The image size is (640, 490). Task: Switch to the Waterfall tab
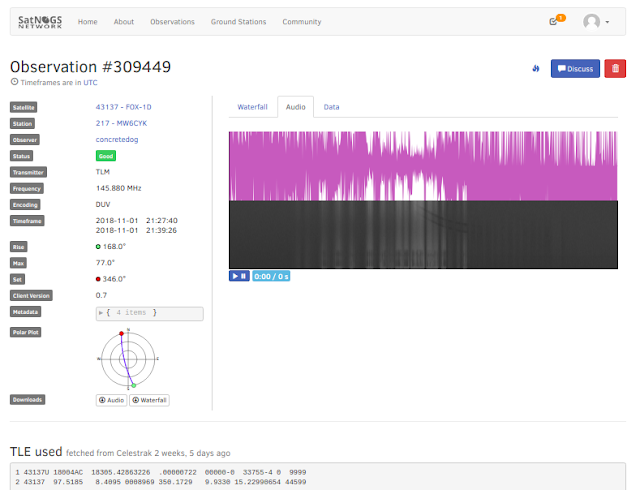tap(252, 107)
